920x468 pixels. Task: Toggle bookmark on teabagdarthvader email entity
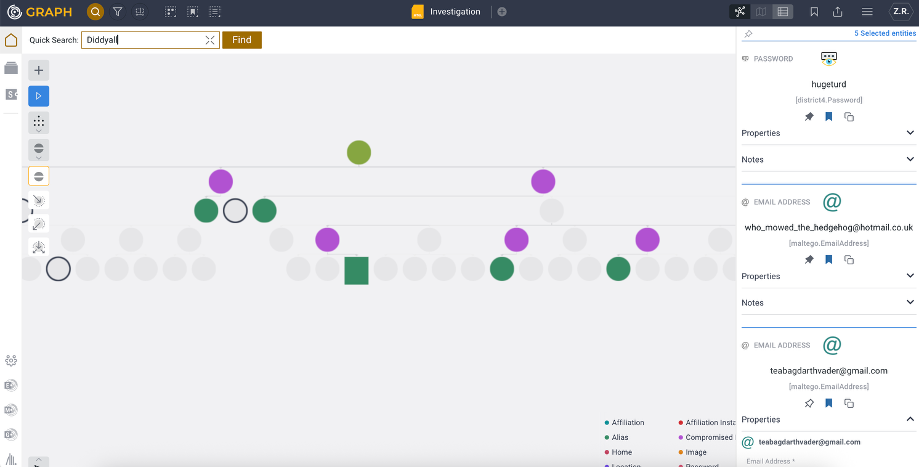[x=828, y=403]
